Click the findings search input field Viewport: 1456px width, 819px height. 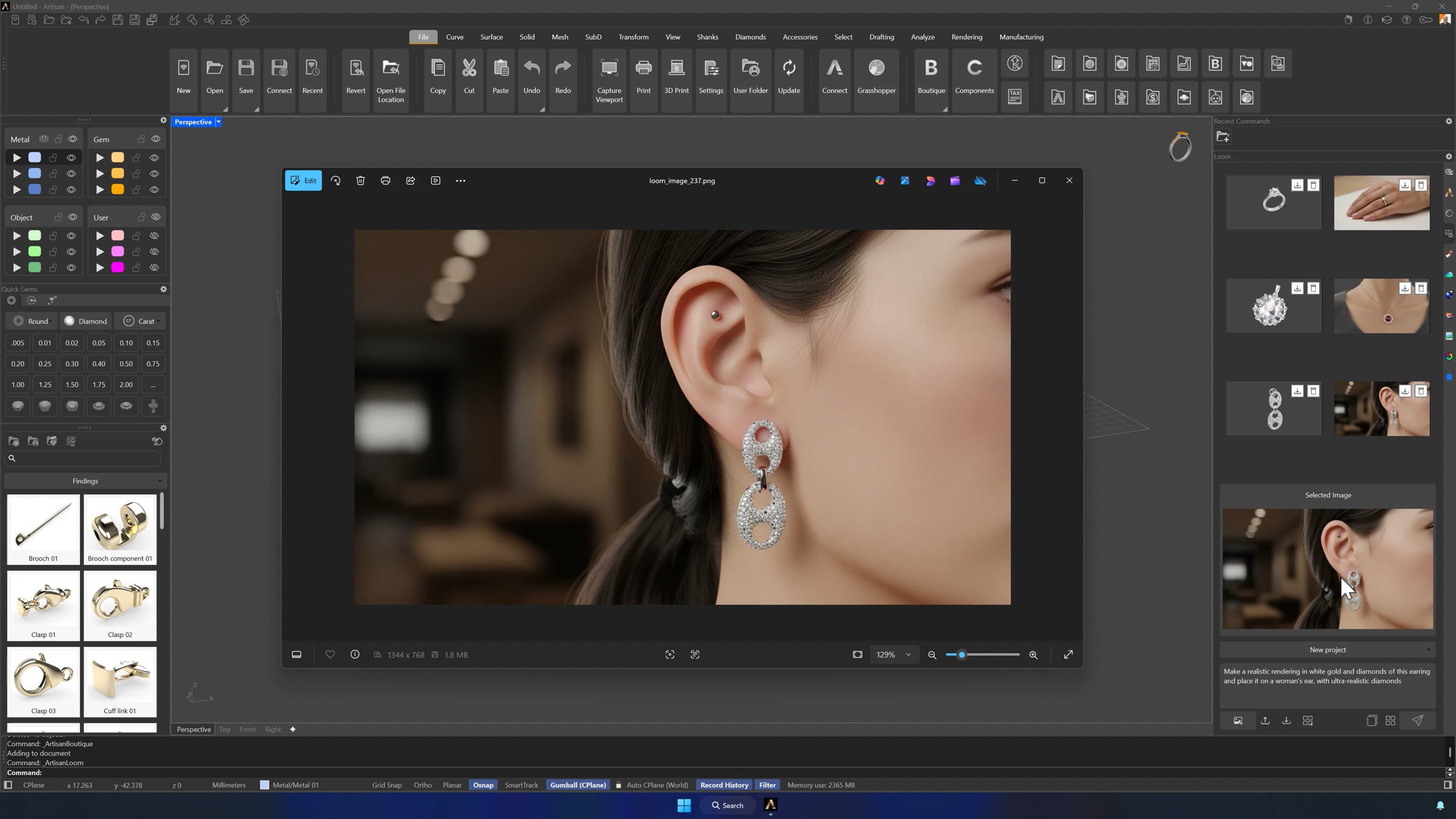(x=84, y=459)
